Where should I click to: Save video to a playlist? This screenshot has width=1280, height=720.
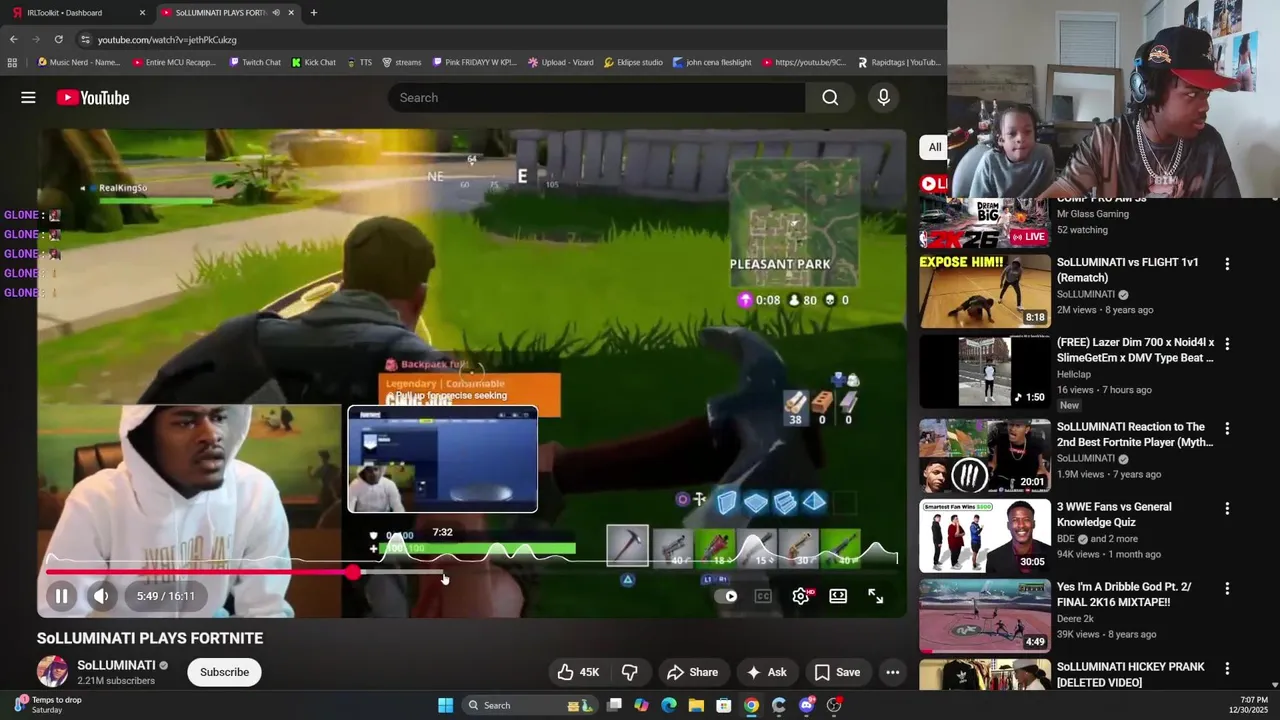tap(837, 672)
